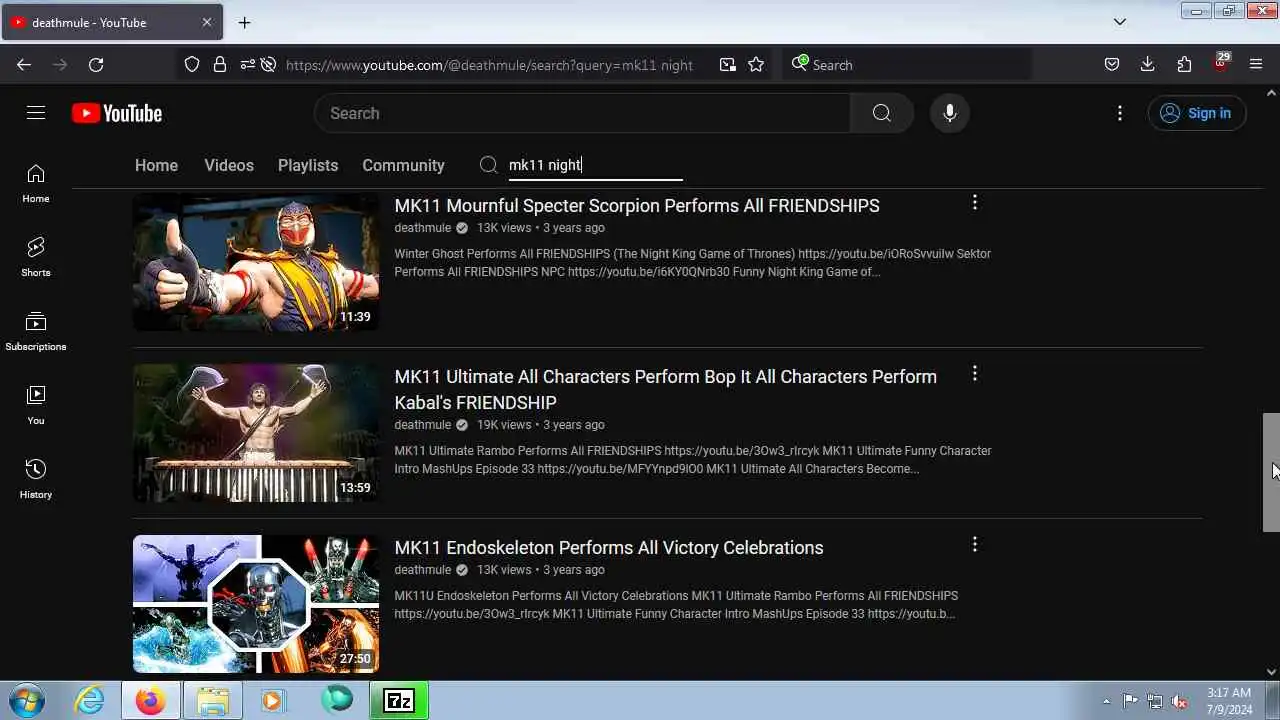Open Endoskeleton Victory Celebrations video title
The image size is (1280, 720).
[x=609, y=548]
